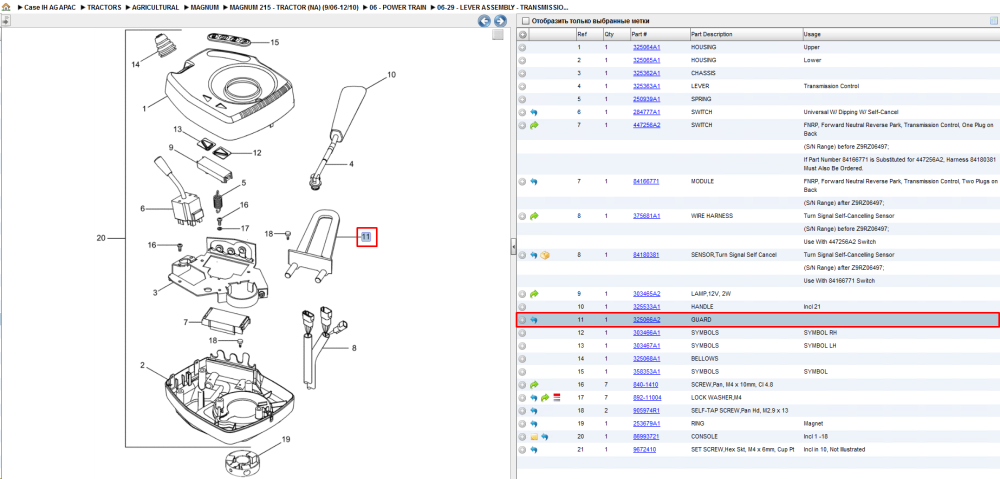
Task: Open MAGNUM breadcrumb level
Action: click(205, 8)
